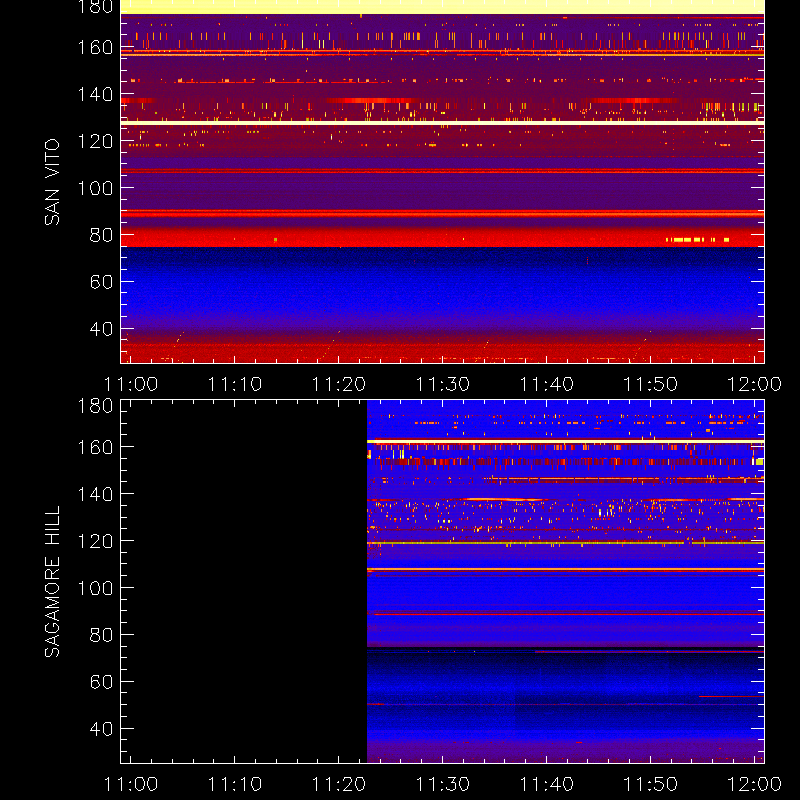Choose the Sagamore Hill plot's 11:30 time label
Screen dimensions: 800x800
443,784
